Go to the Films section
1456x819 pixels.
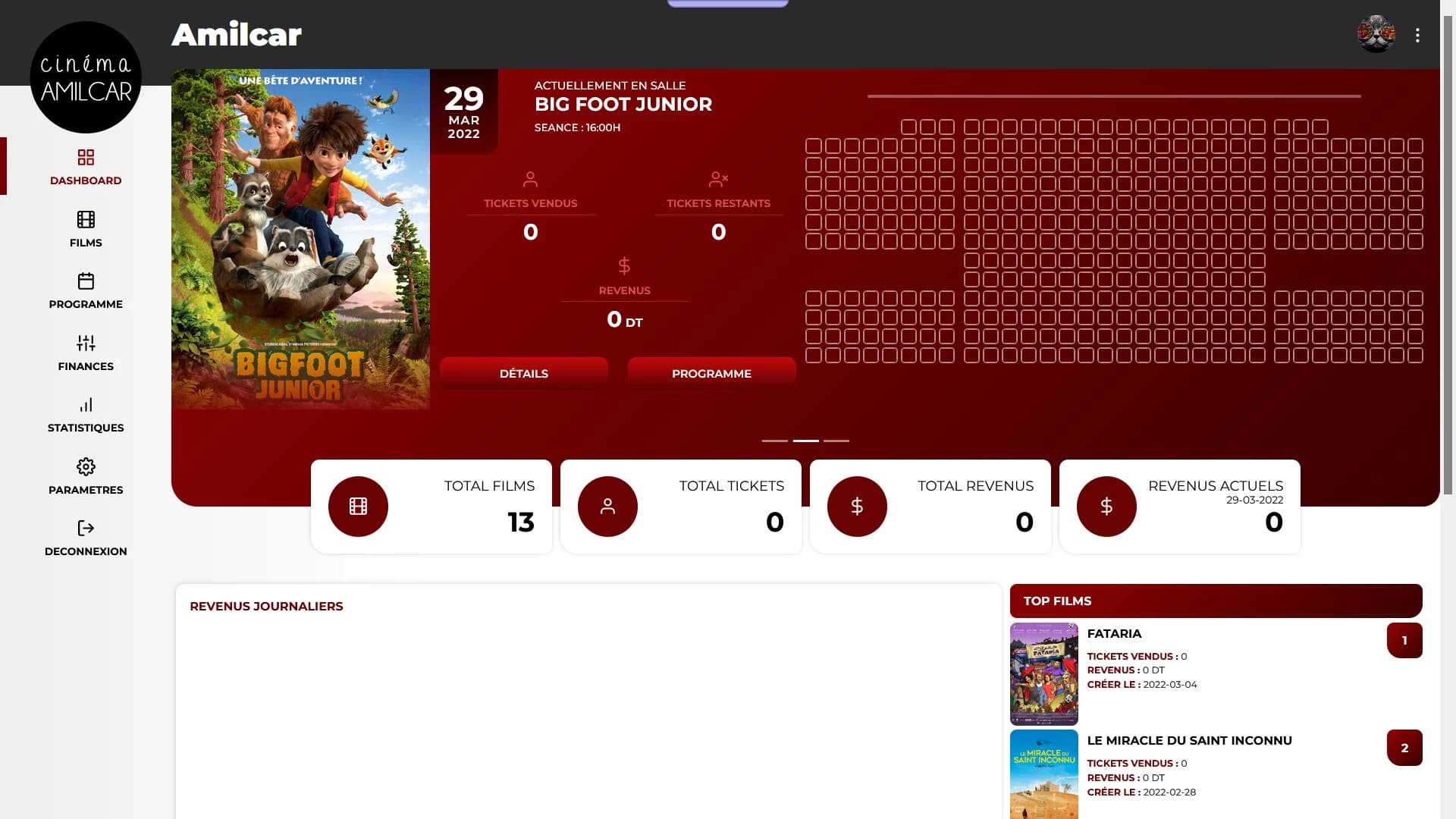pyautogui.click(x=86, y=229)
